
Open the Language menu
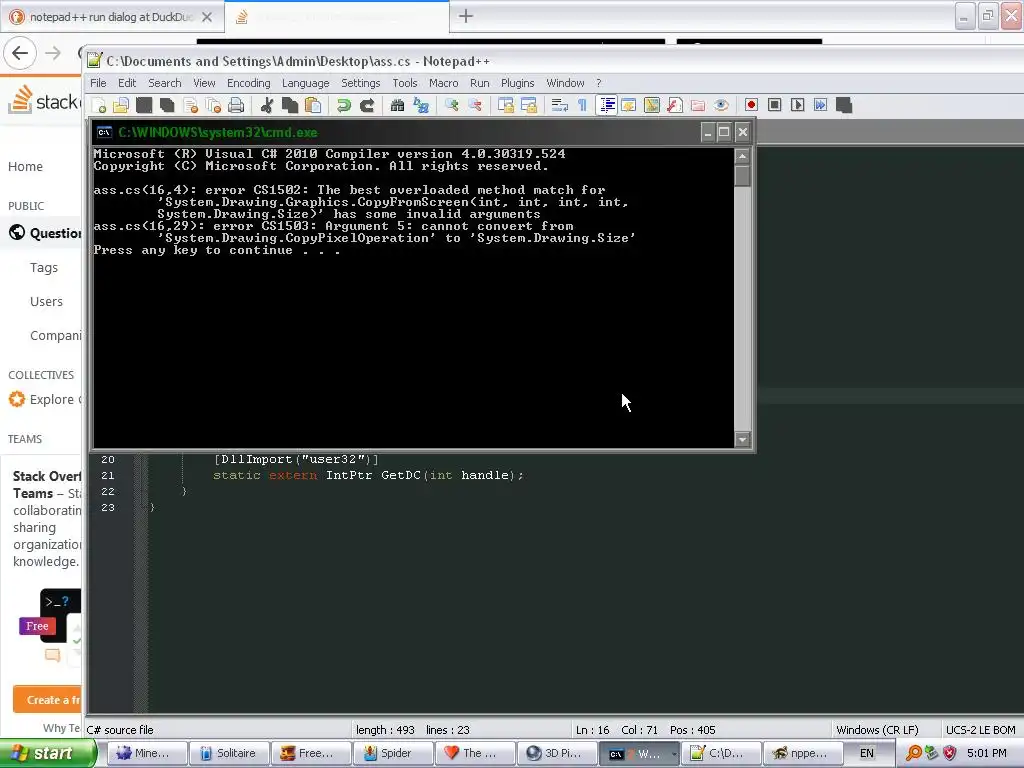click(306, 83)
